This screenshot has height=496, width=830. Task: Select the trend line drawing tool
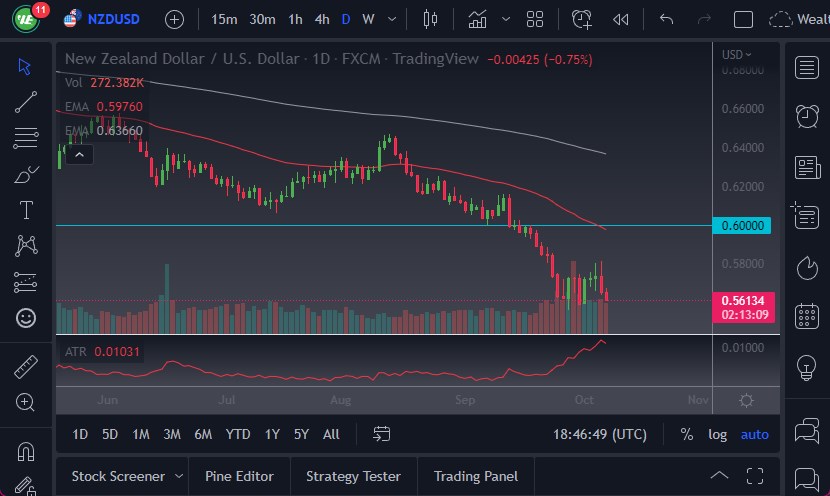tap(26, 100)
